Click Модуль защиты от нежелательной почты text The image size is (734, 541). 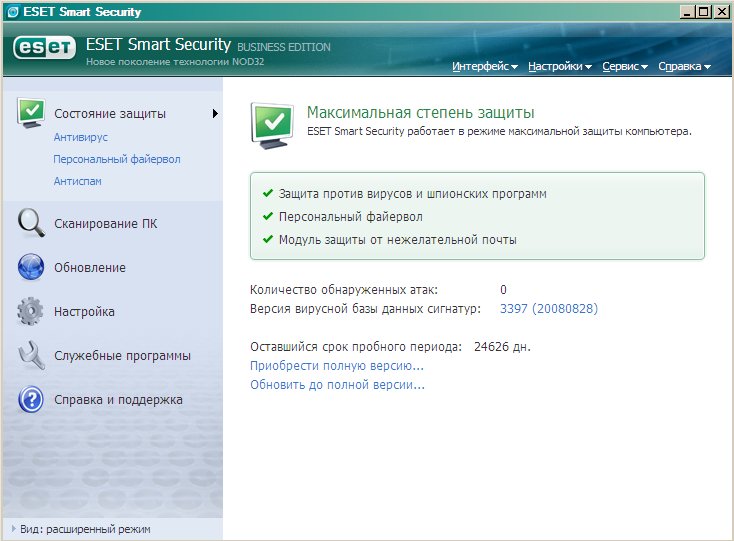point(397,240)
